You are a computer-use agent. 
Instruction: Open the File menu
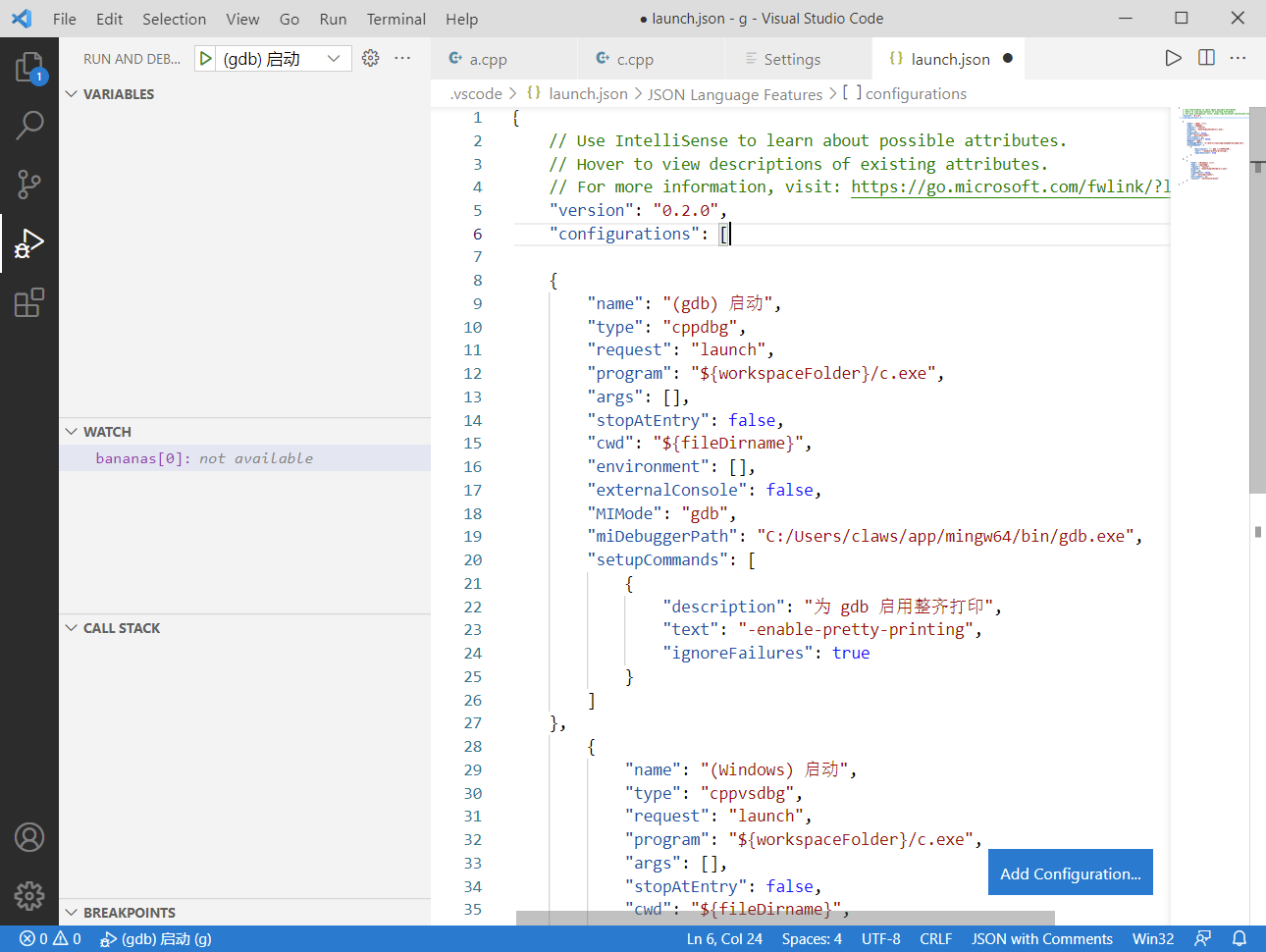point(65,19)
